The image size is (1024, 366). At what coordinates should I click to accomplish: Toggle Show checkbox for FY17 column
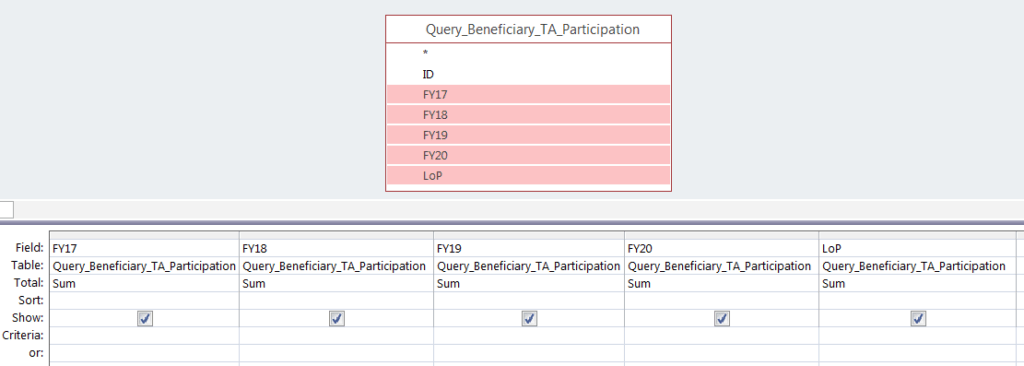coord(145,318)
